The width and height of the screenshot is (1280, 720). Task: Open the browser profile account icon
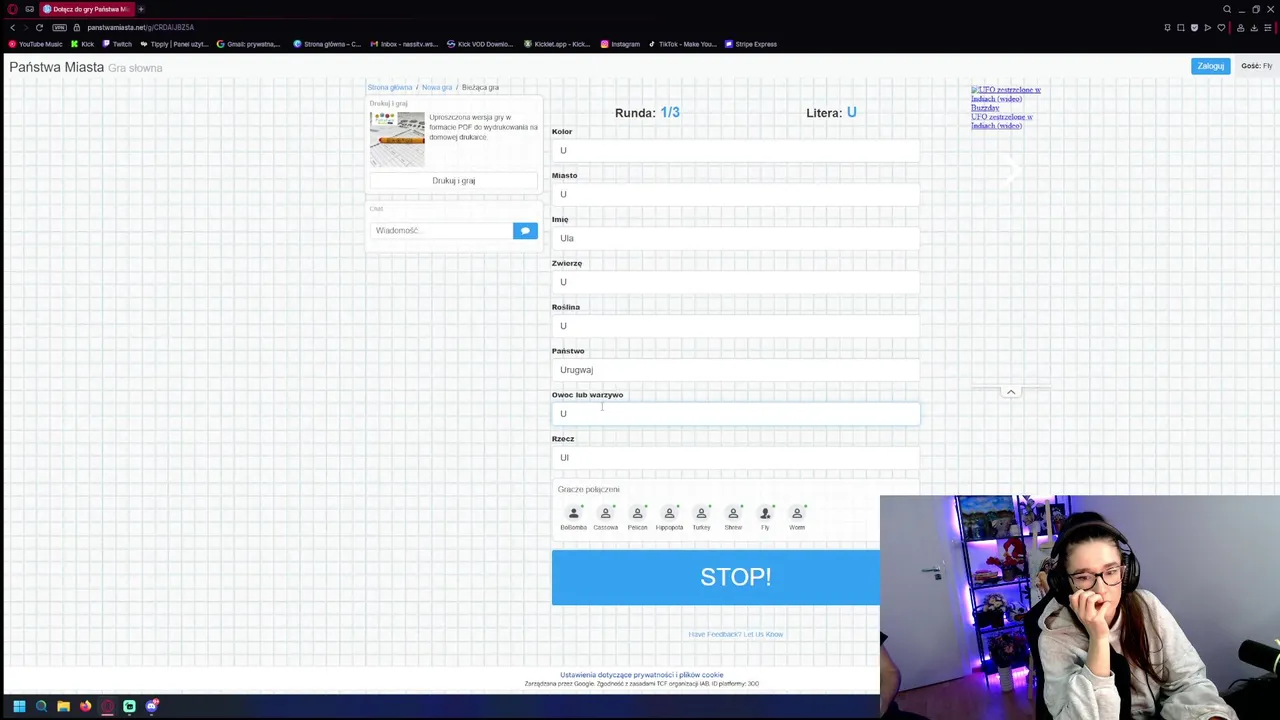pos(1240,27)
